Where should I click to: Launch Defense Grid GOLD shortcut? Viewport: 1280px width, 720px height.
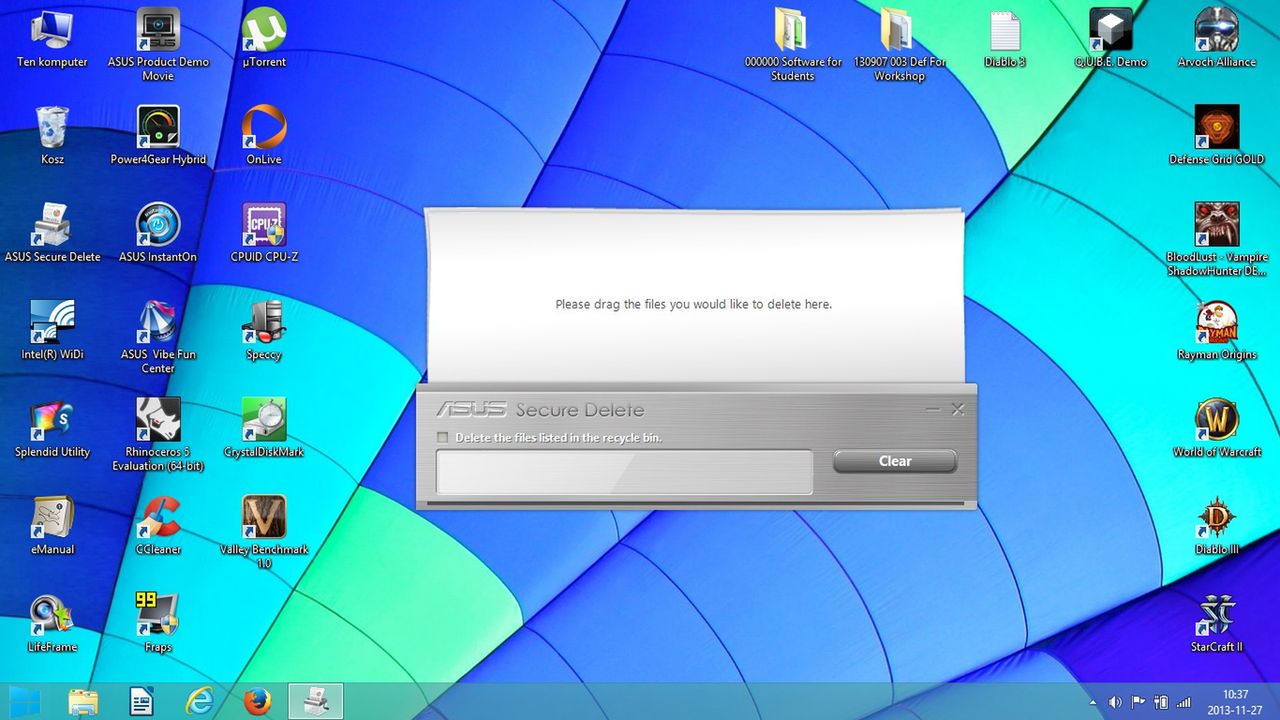[1217, 135]
